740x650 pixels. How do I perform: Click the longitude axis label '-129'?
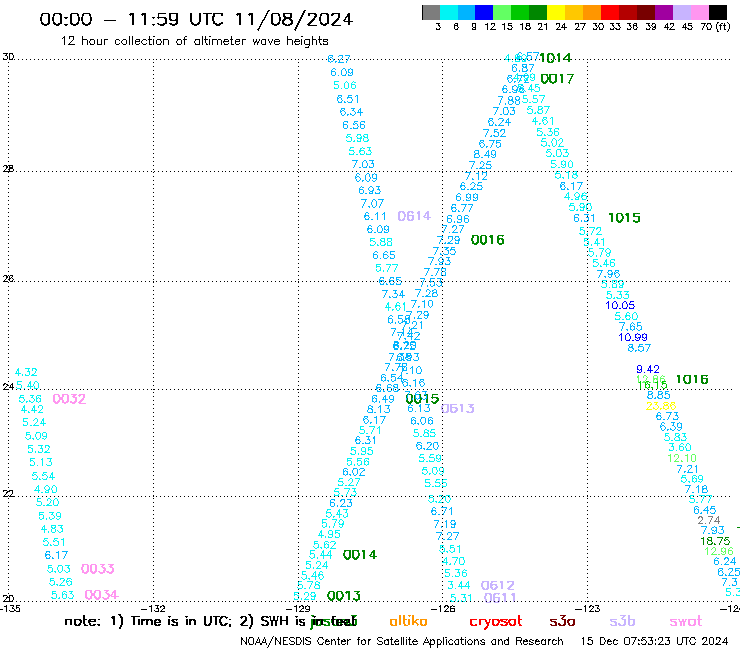coord(300,608)
